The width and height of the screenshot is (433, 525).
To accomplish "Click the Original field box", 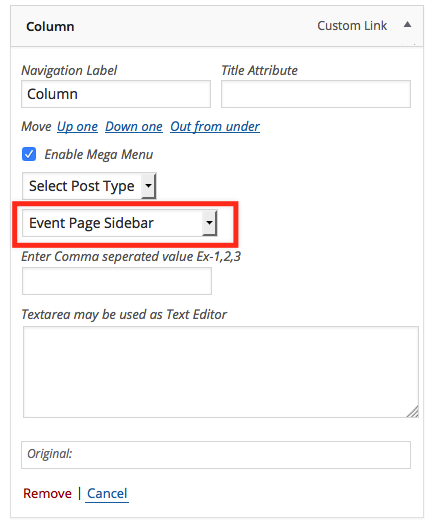I will tap(216, 455).
